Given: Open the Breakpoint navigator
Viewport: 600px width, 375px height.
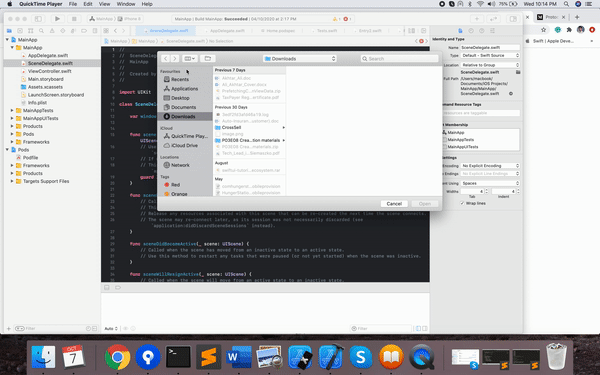Looking at the screenshot, I should [84, 31].
